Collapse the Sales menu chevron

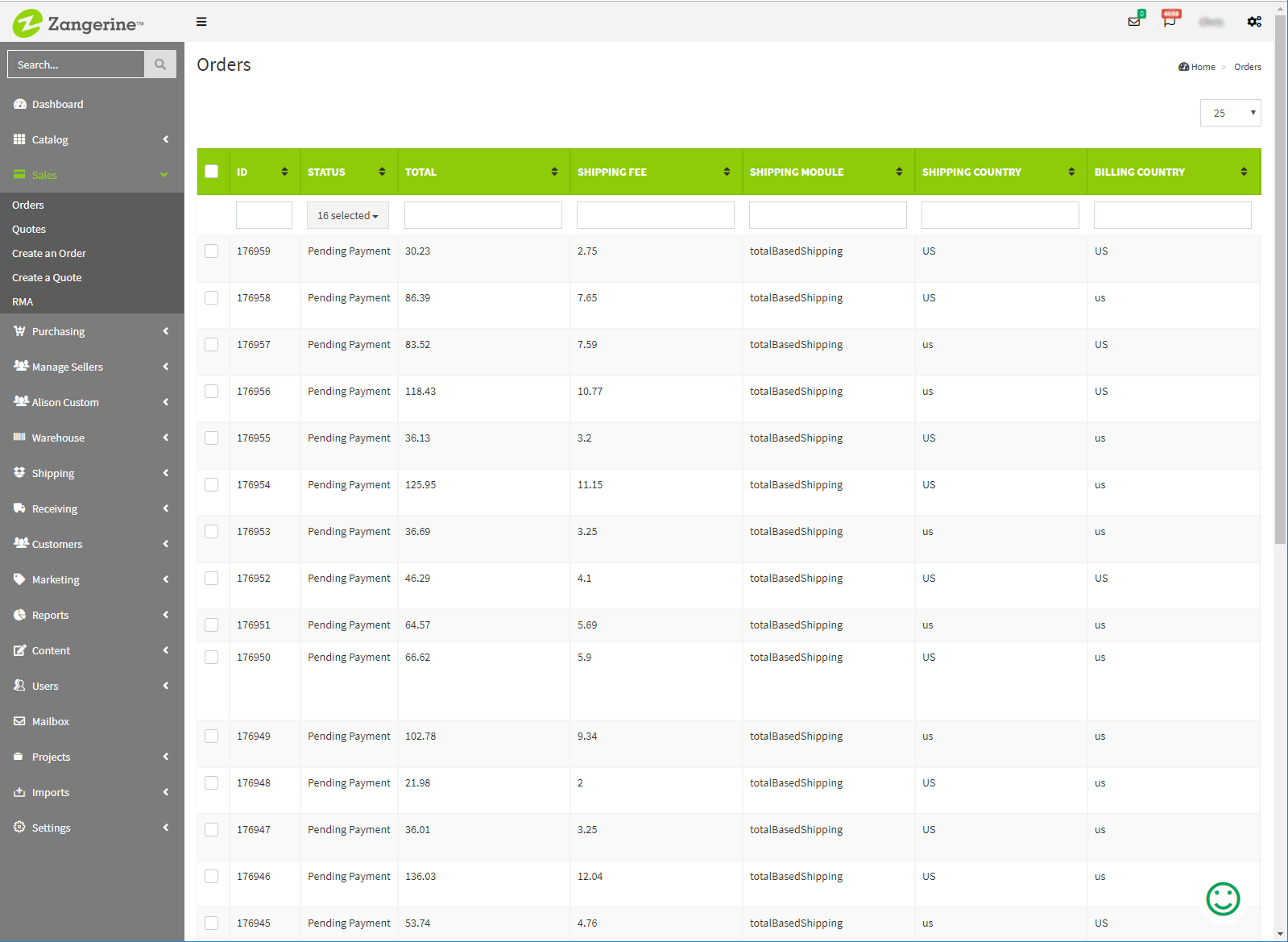pyautogui.click(x=164, y=175)
